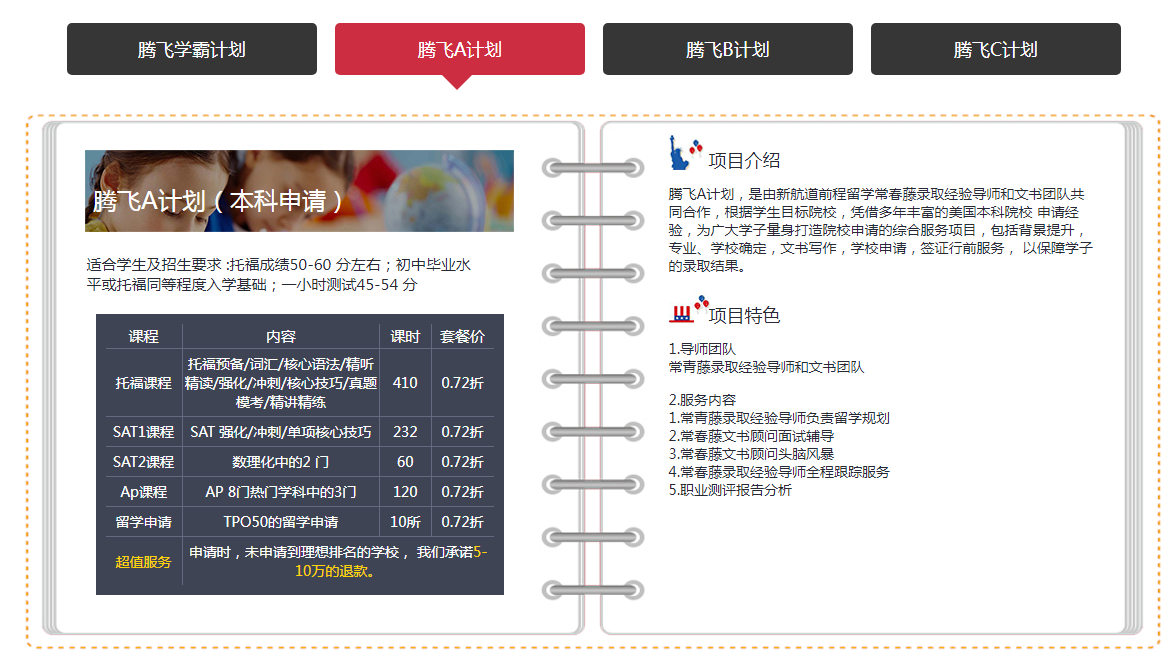Click the 课时 column header

tap(405, 337)
